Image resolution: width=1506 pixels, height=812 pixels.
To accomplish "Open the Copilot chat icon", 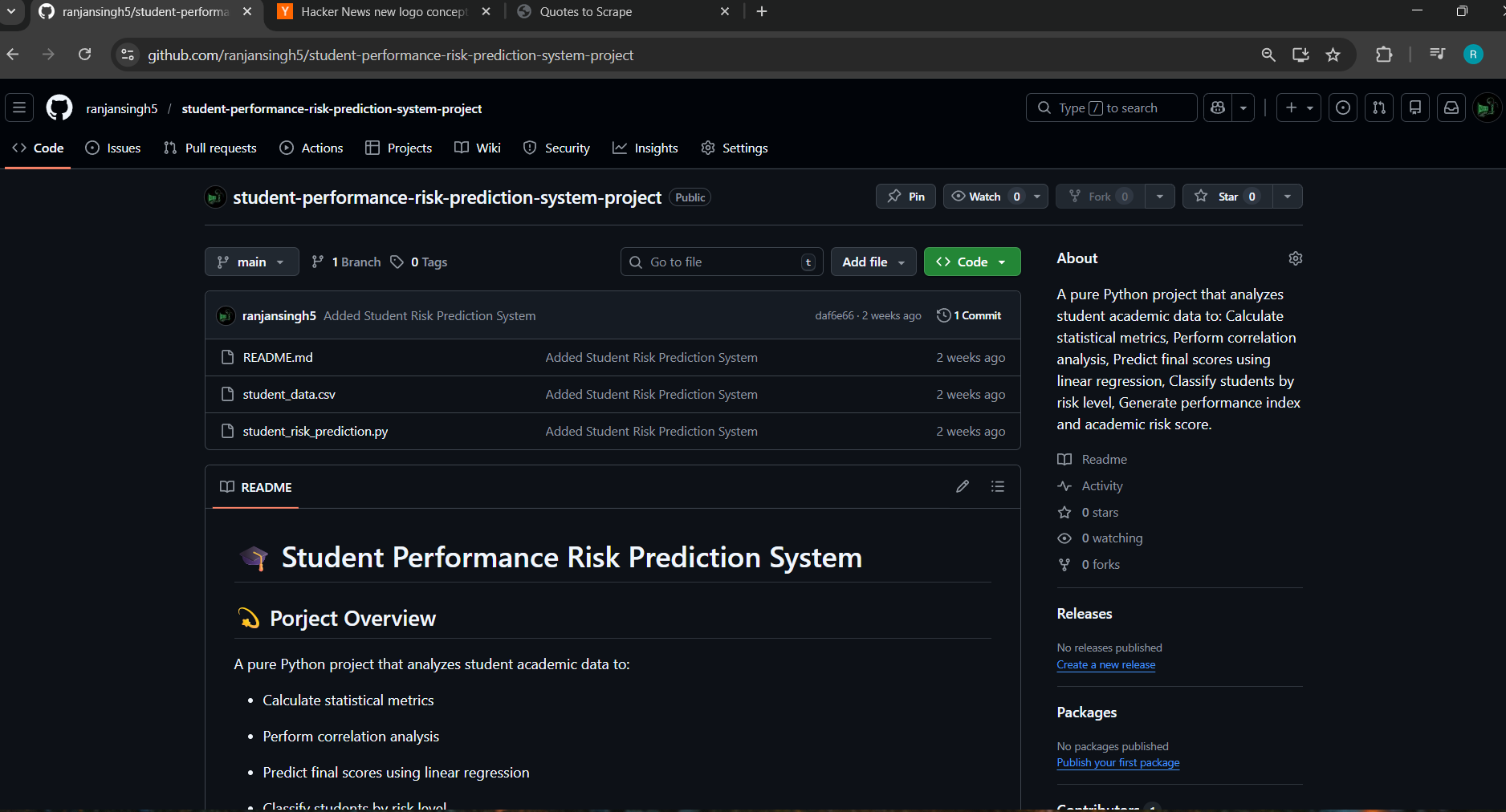I will [x=1218, y=108].
